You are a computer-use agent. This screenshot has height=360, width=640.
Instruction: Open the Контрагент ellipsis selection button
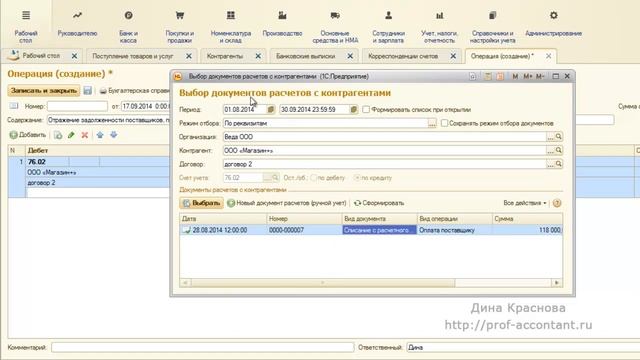point(550,150)
